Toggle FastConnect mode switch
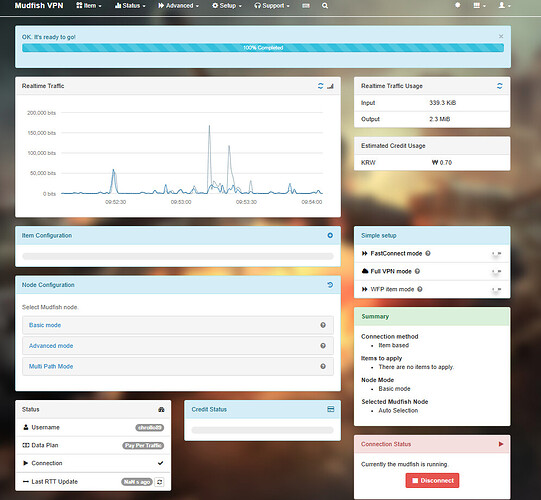This screenshot has width=541, height=500. click(x=496, y=254)
